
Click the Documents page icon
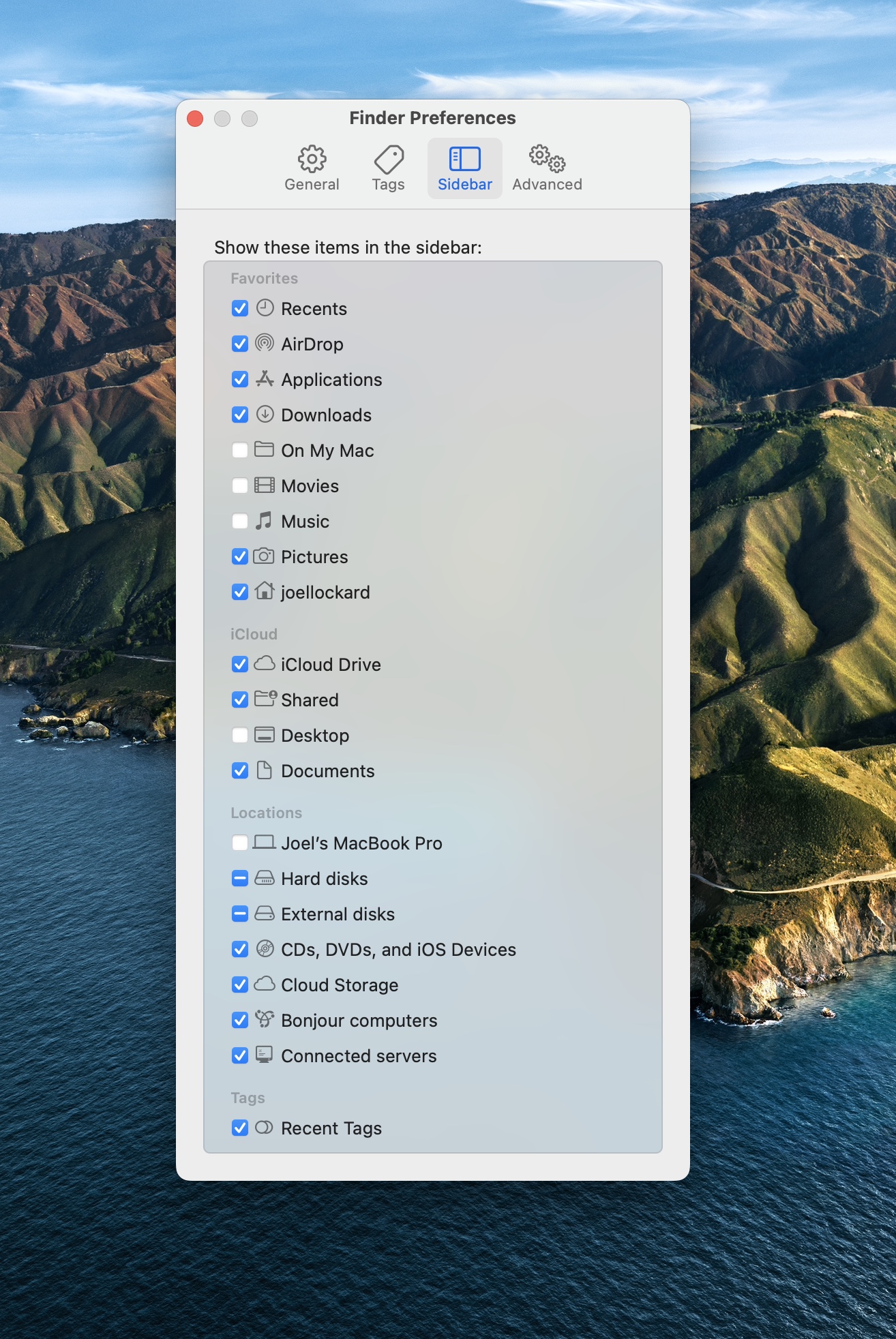[x=265, y=770]
